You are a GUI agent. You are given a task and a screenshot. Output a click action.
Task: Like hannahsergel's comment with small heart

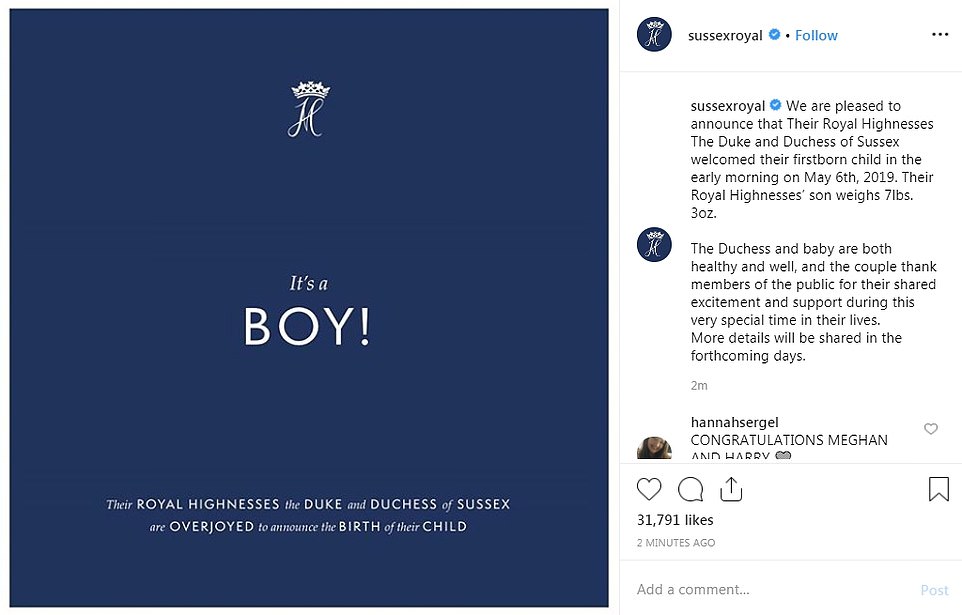click(x=931, y=429)
